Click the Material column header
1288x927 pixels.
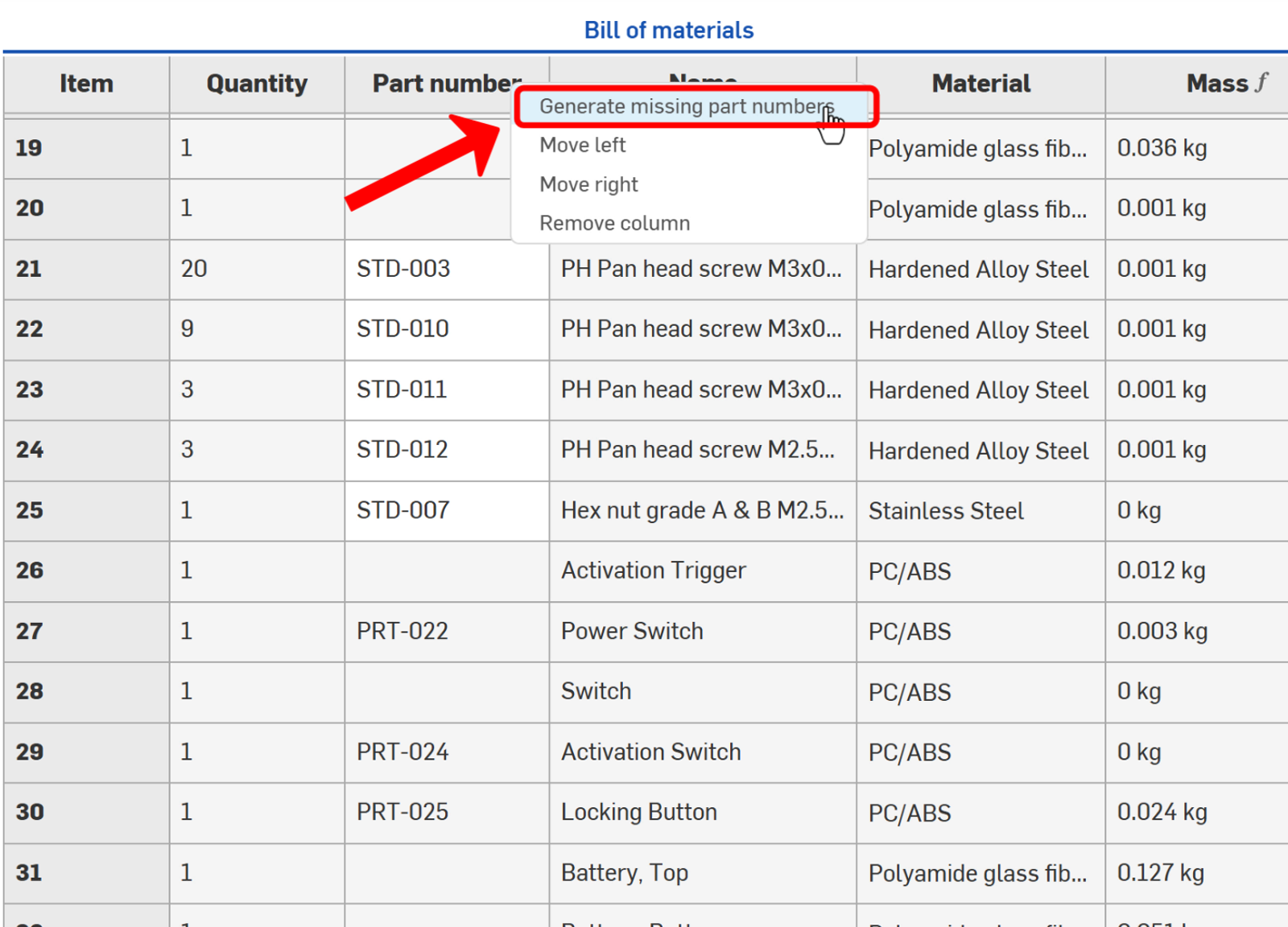pyautogui.click(x=980, y=83)
